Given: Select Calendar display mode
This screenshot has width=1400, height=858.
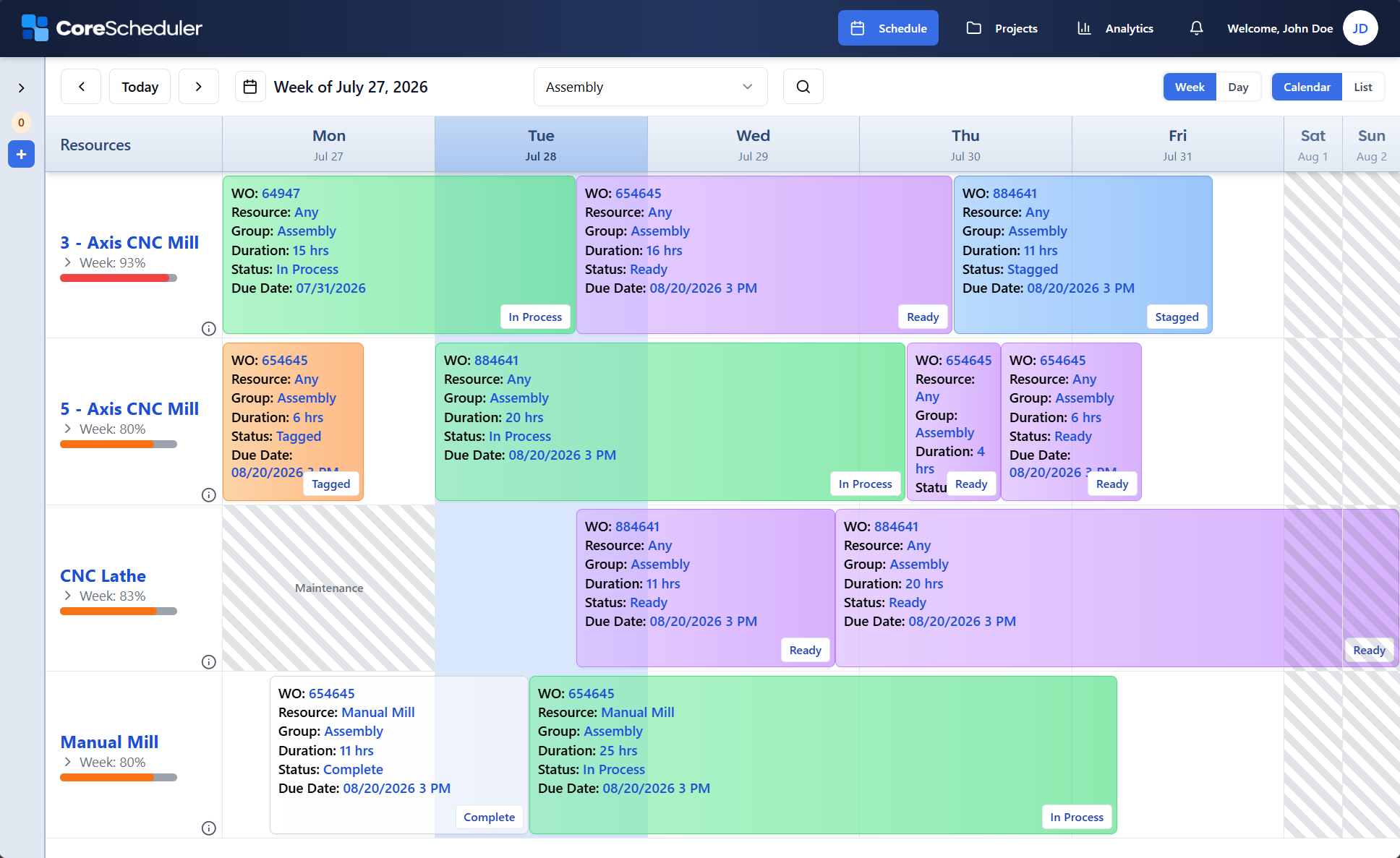Looking at the screenshot, I should (1307, 87).
